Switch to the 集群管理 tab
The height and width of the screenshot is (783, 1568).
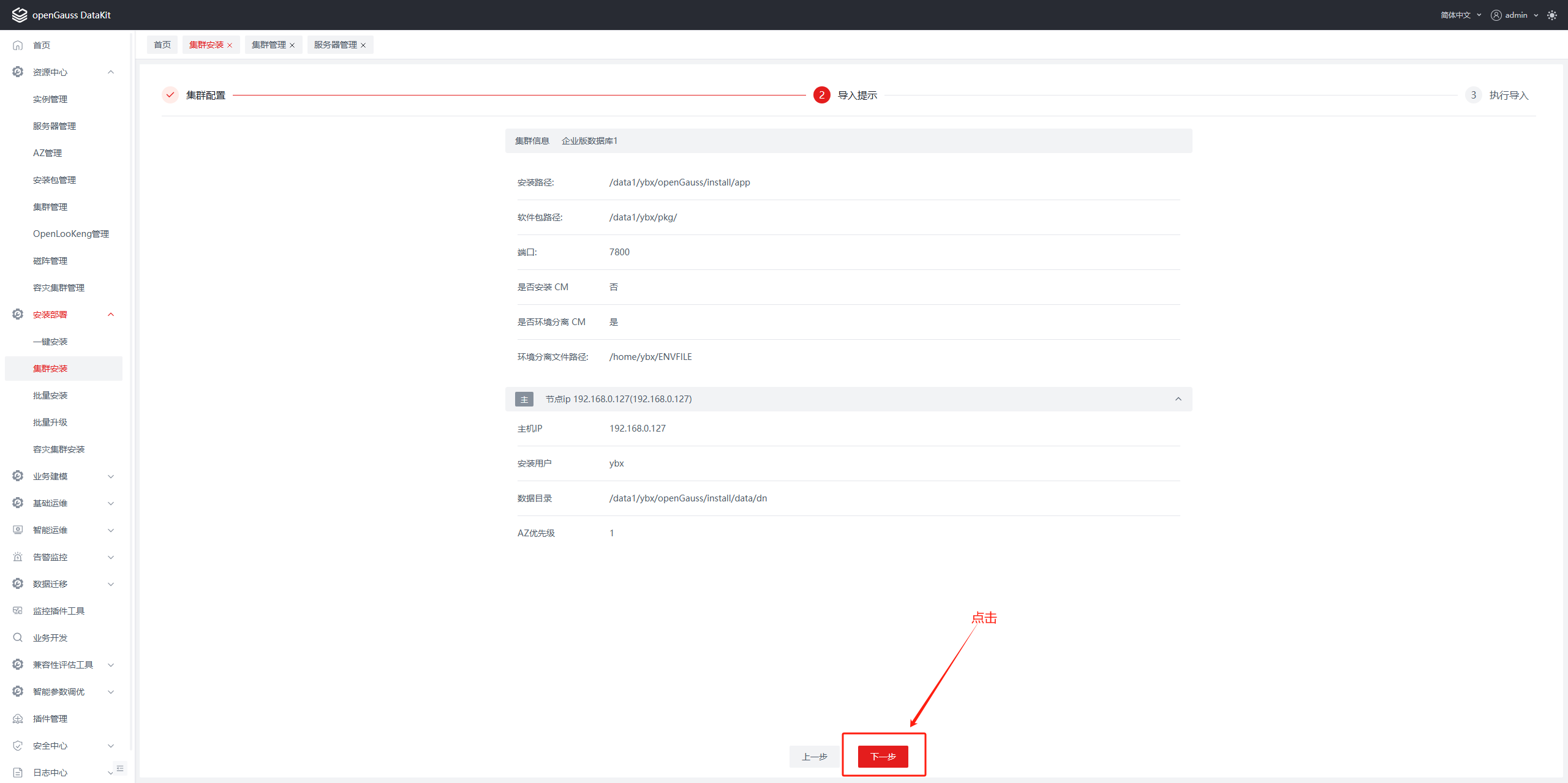point(268,45)
